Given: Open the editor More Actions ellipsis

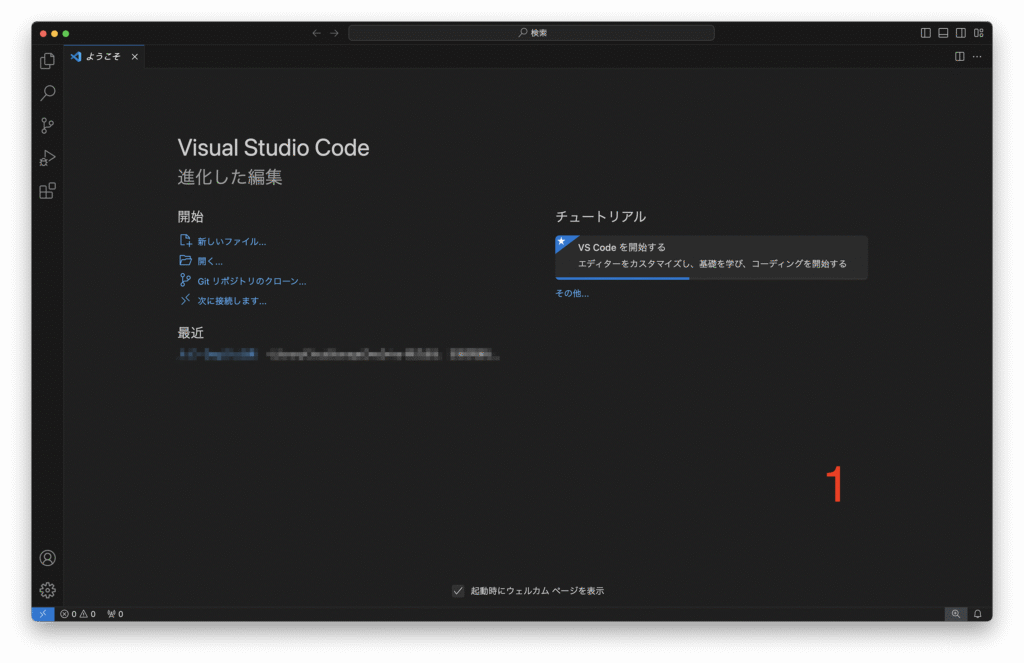Looking at the screenshot, I should pos(977,57).
